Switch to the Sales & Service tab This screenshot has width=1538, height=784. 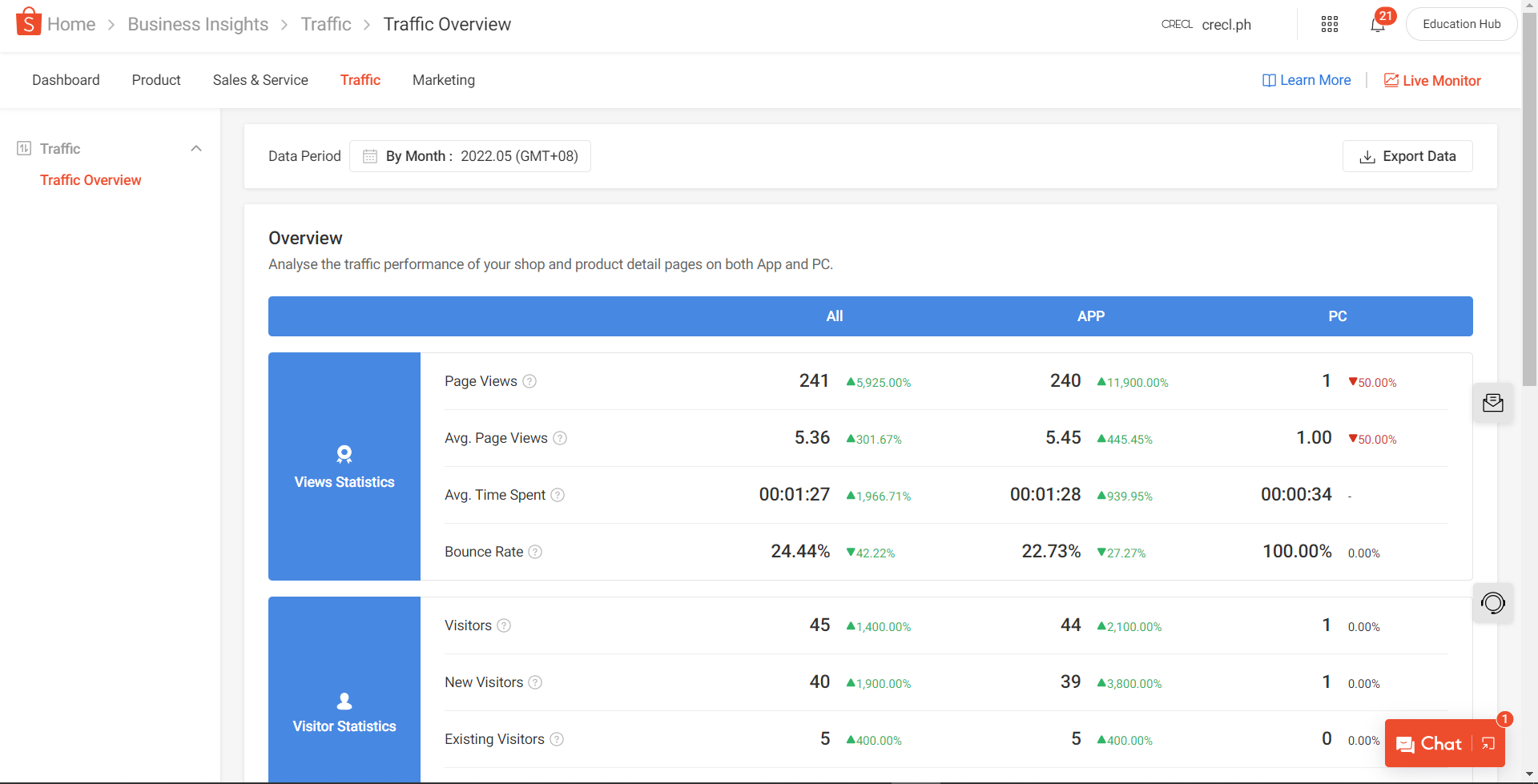pyautogui.click(x=260, y=80)
